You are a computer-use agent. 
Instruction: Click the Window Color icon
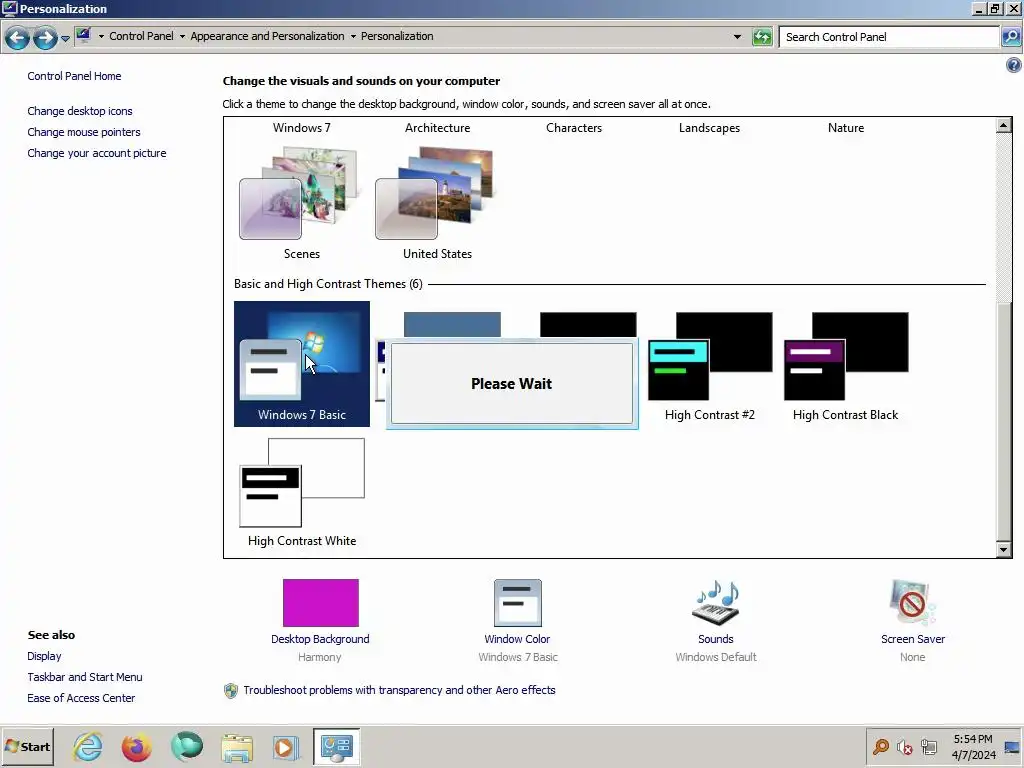coord(517,603)
